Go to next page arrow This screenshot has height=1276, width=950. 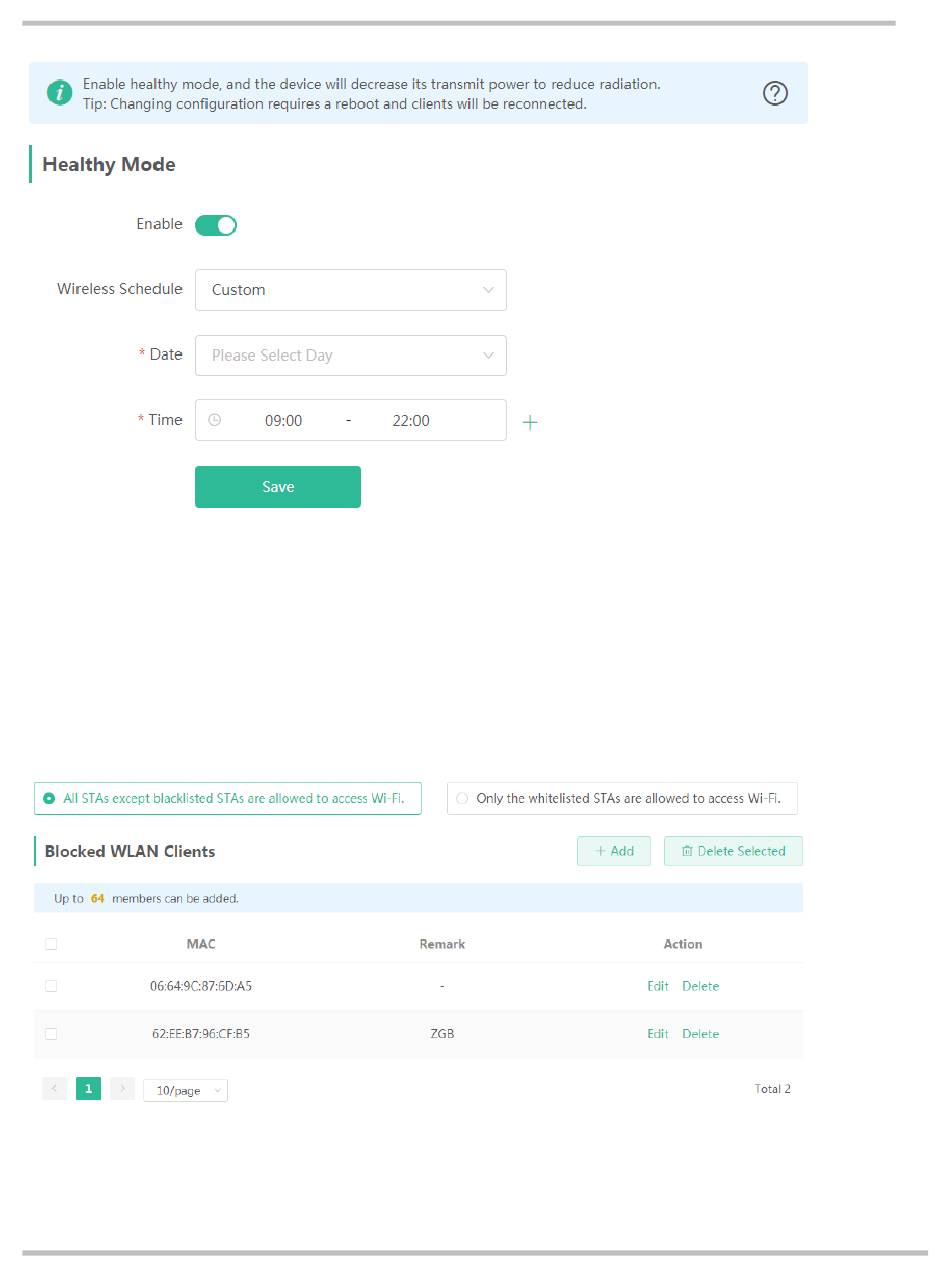click(x=122, y=1088)
